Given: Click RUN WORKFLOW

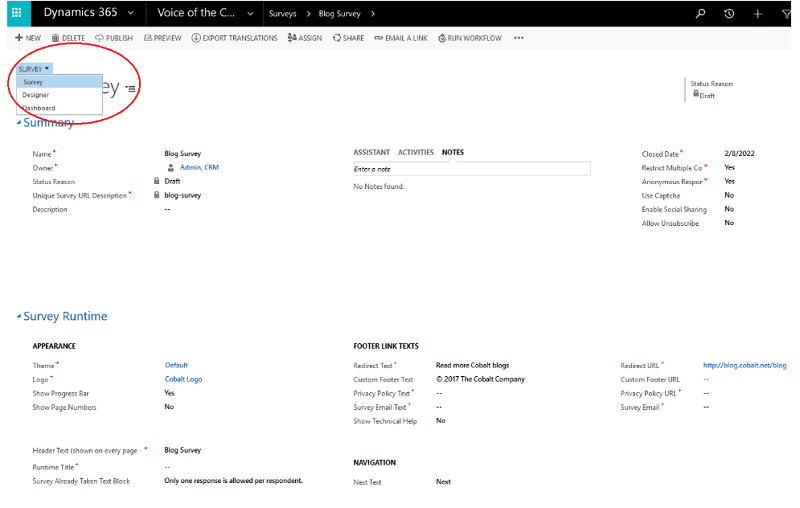Looking at the screenshot, I should (470, 38).
